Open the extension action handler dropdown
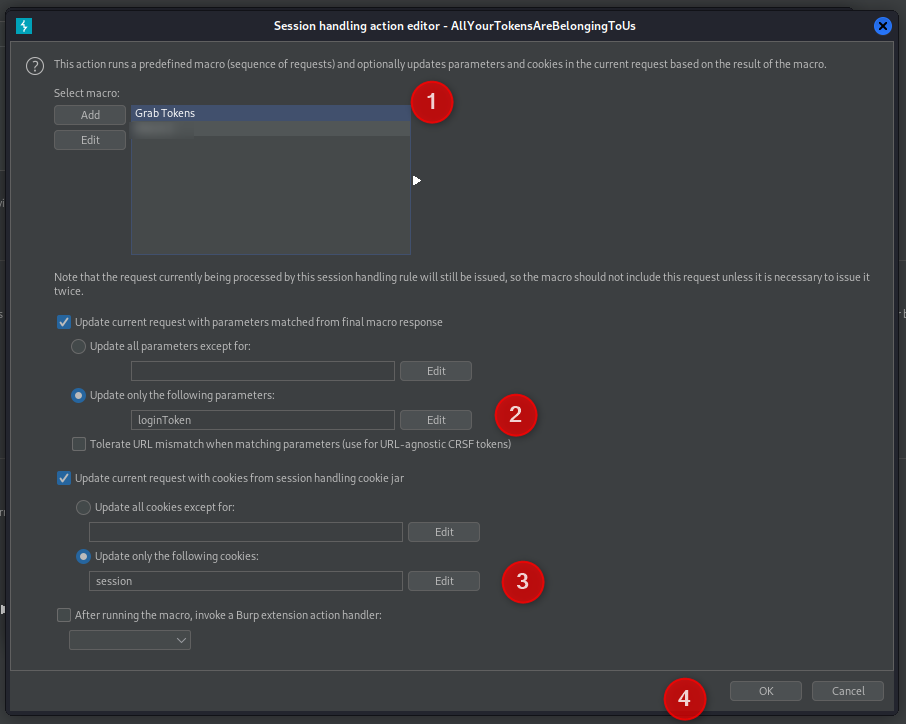906x724 pixels. point(130,640)
